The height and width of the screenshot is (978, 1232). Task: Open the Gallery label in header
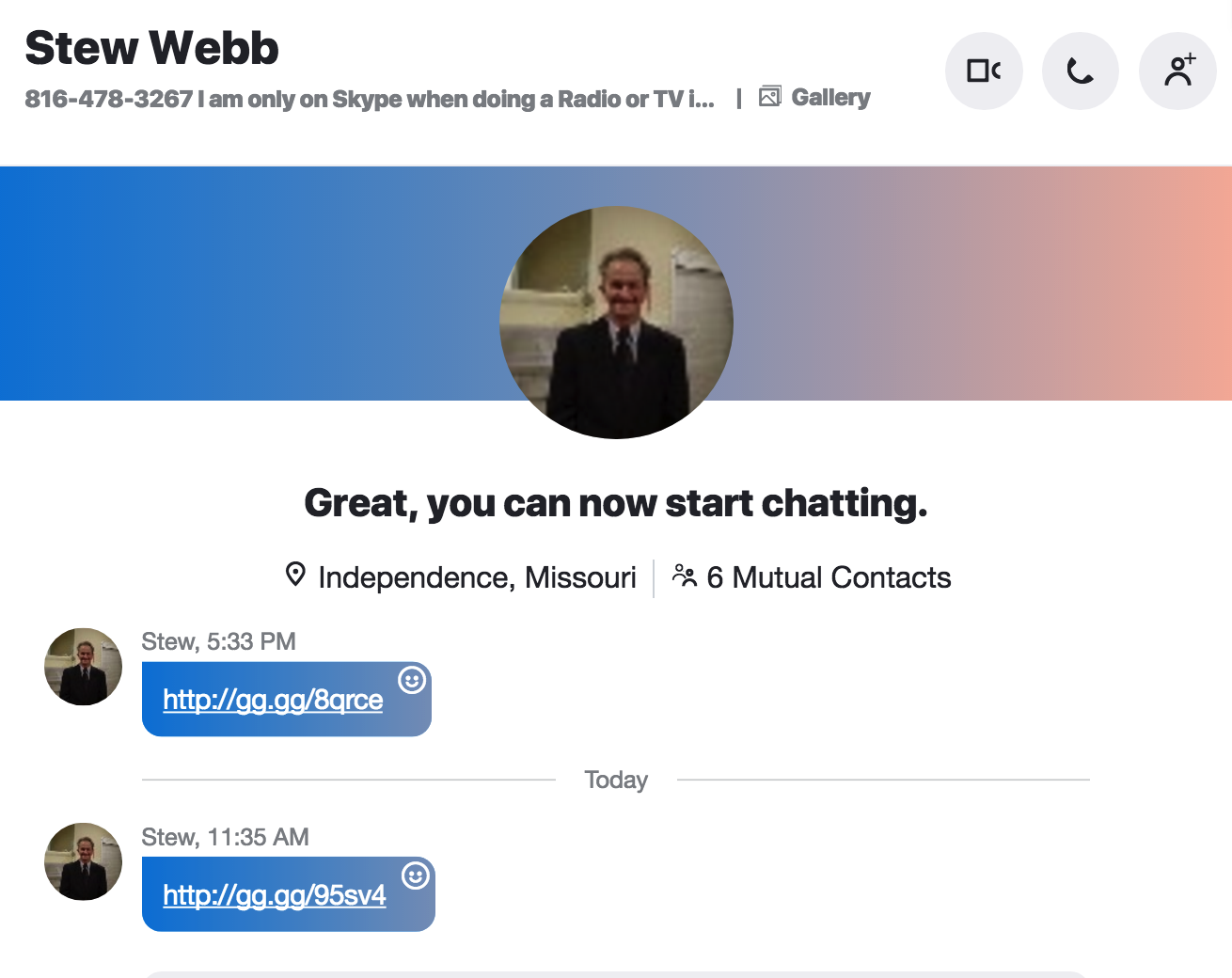(x=830, y=97)
